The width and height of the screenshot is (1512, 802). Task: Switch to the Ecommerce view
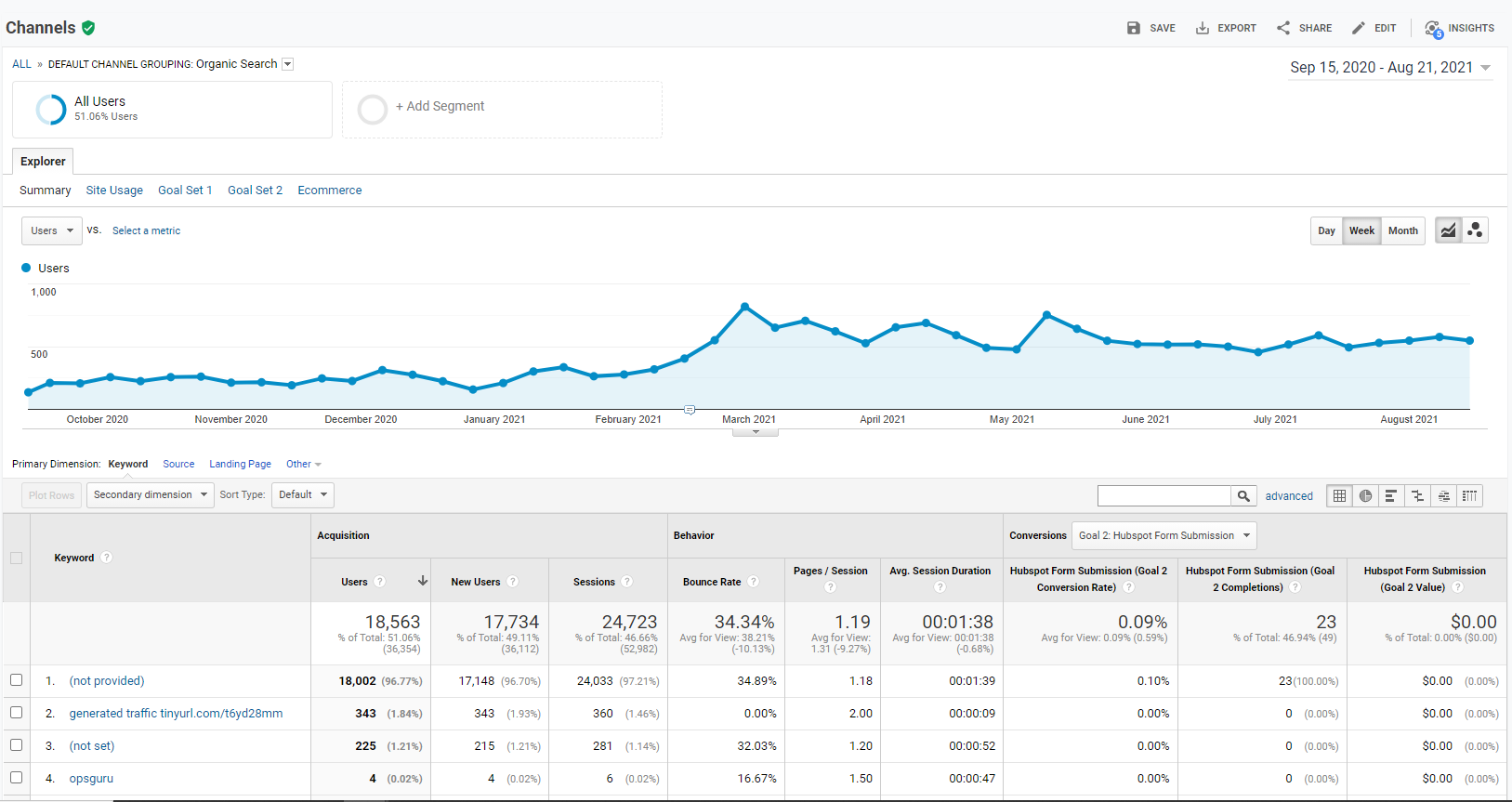(x=330, y=191)
